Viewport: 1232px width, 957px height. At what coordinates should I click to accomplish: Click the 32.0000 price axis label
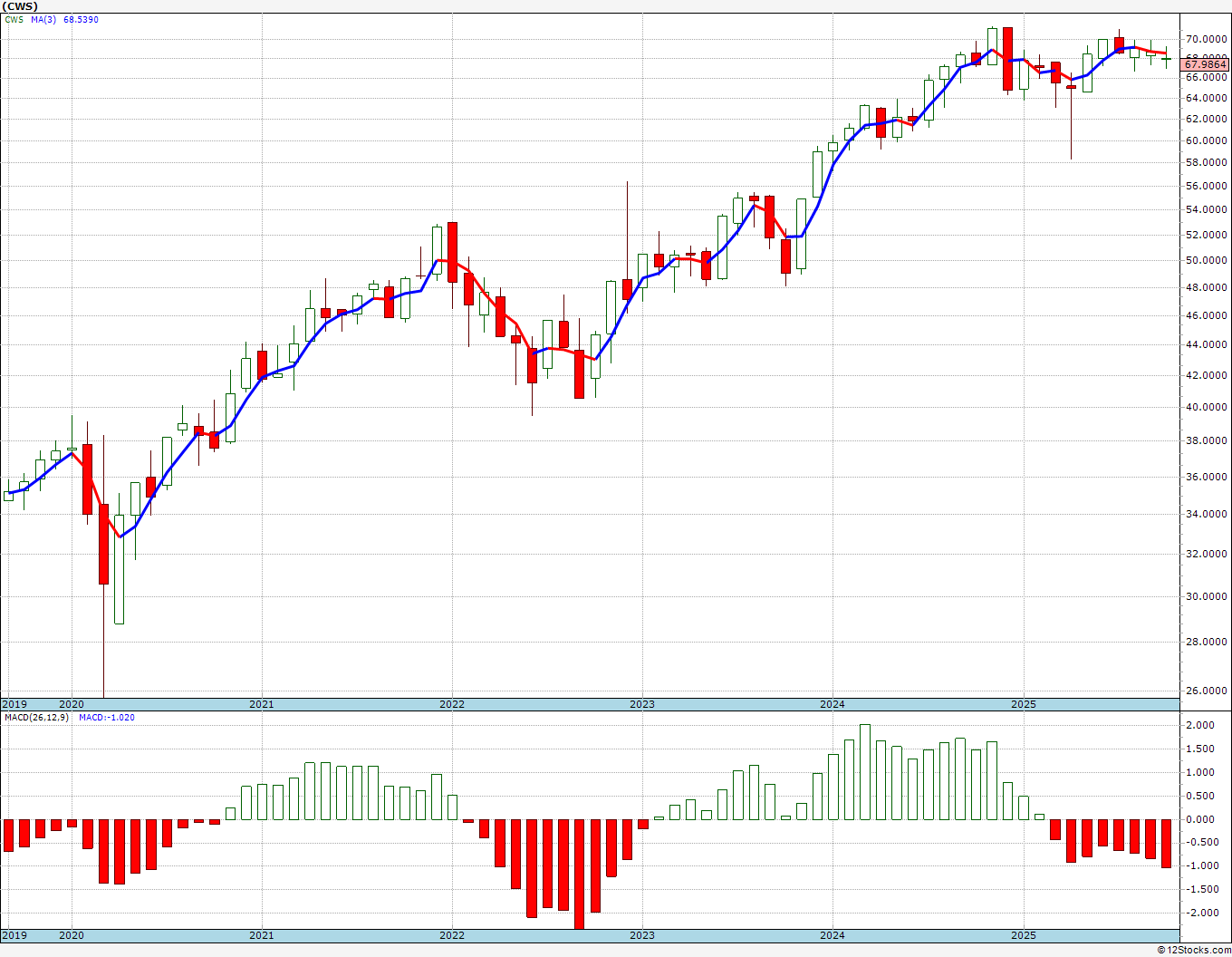pyautogui.click(x=1207, y=555)
